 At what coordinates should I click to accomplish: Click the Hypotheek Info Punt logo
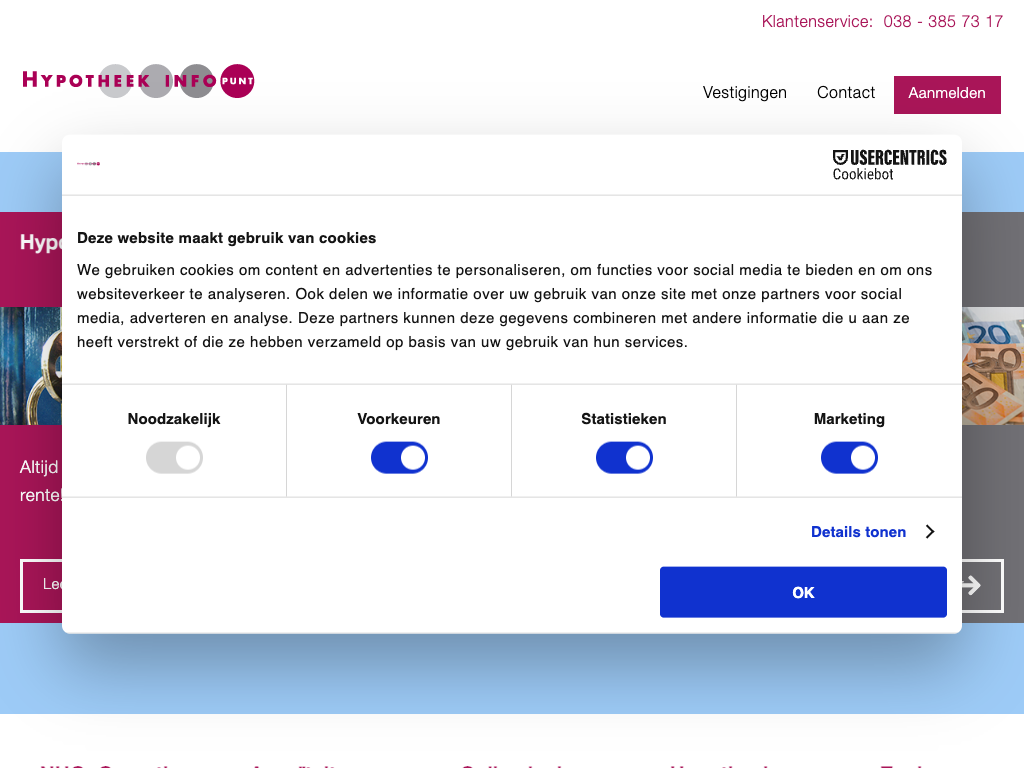pyautogui.click(x=138, y=80)
